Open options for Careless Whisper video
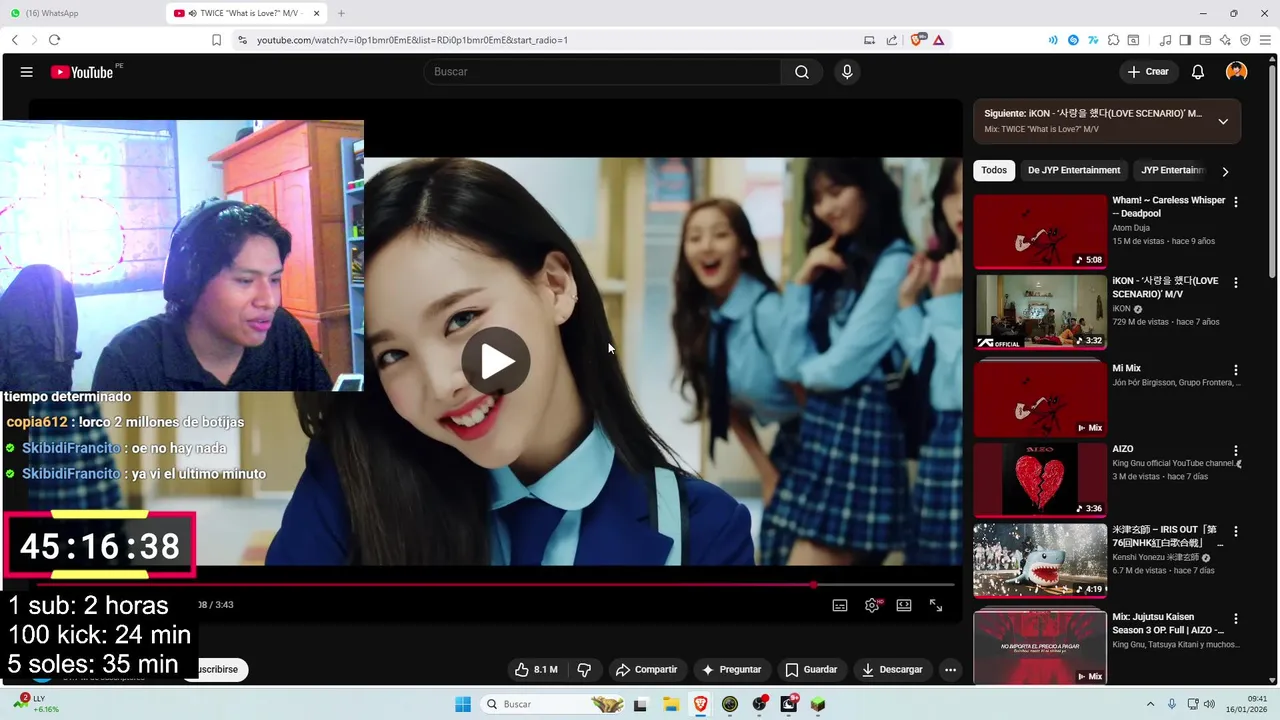Viewport: 1280px width, 720px height. [x=1236, y=202]
